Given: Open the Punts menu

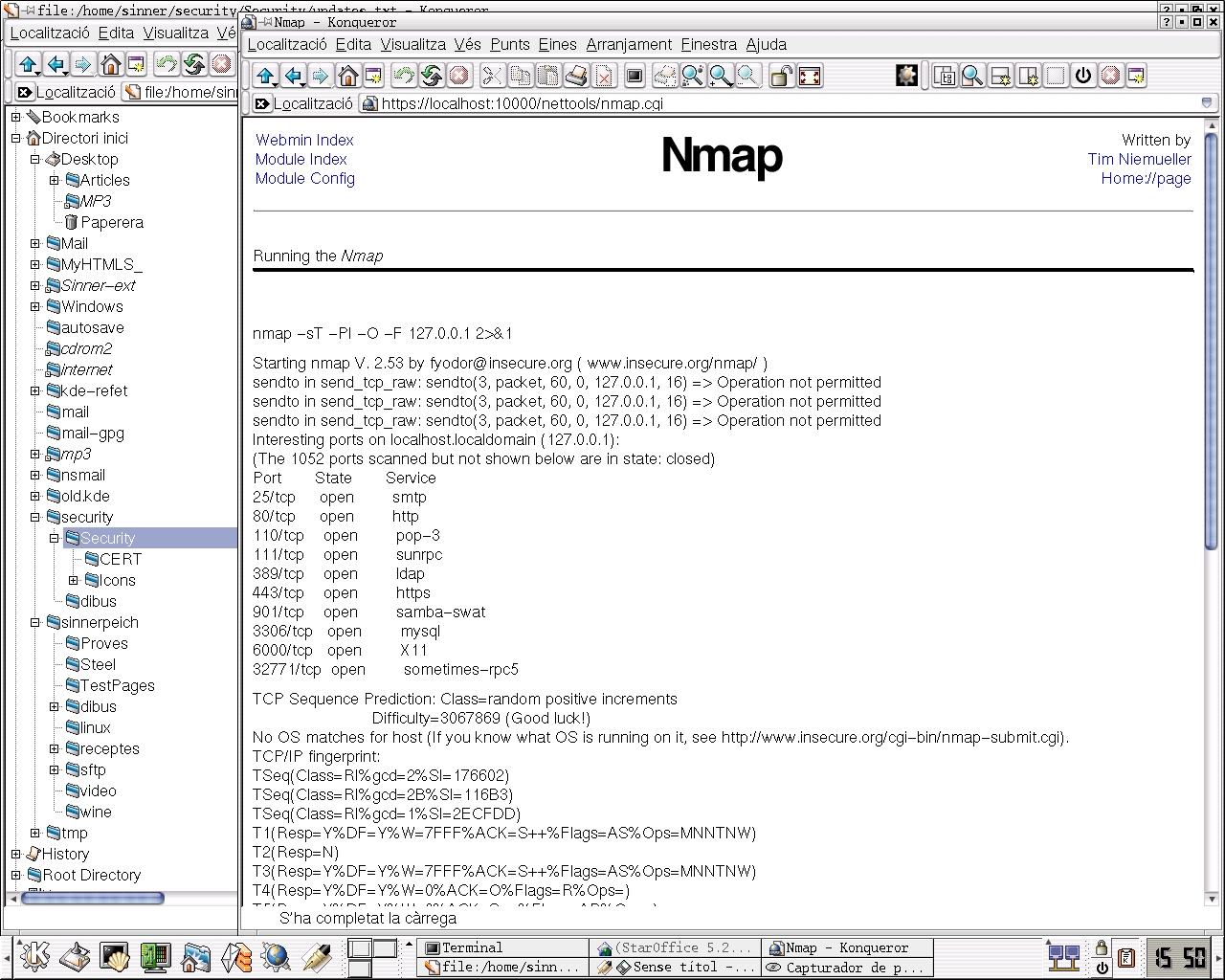Looking at the screenshot, I should click(x=510, y=44).
